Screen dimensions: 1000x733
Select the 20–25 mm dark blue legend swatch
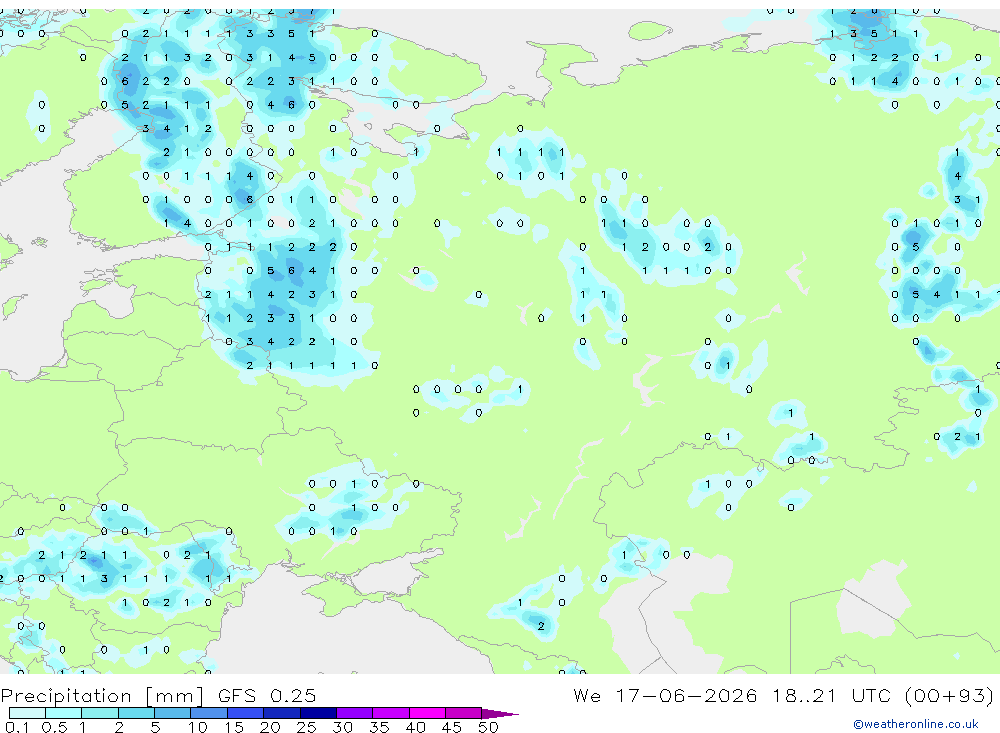click(x=282, y=713)
